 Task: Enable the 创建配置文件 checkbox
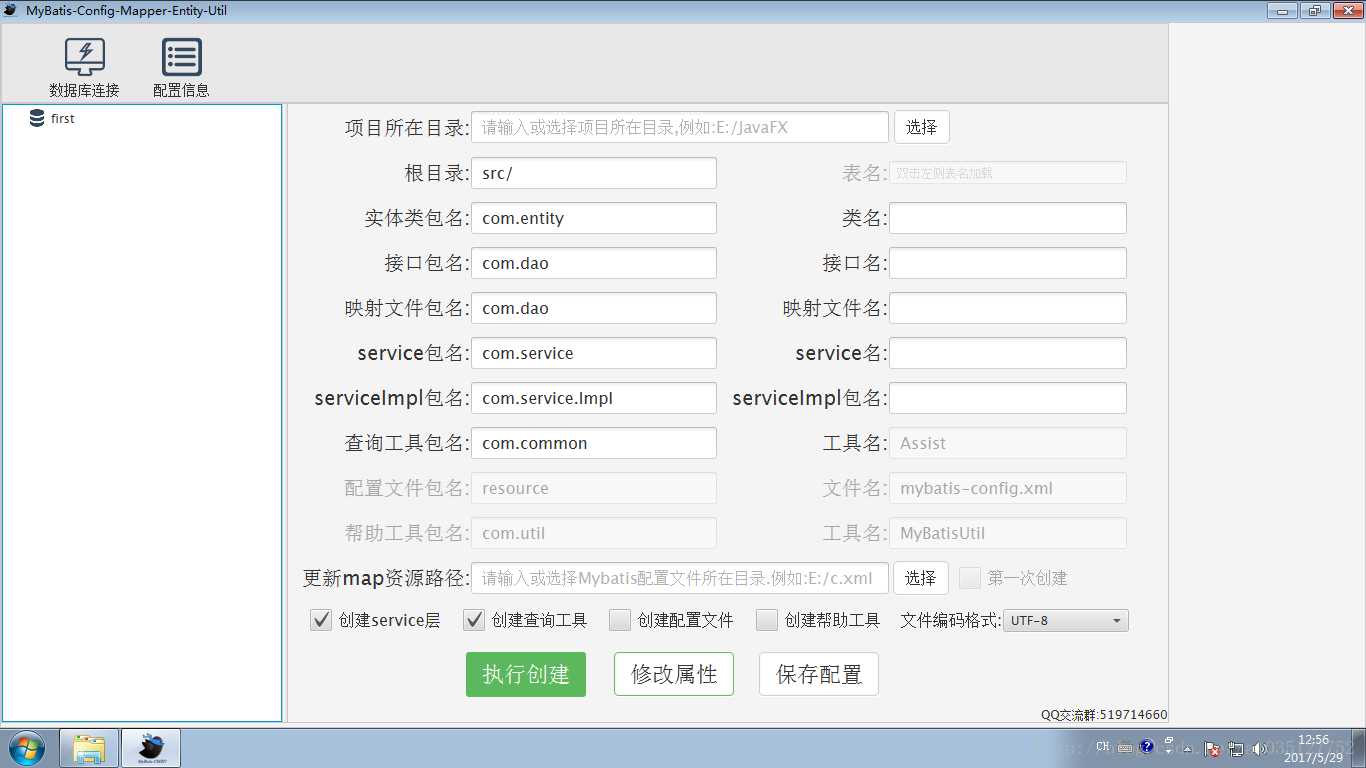pyautogui.click(x=620, y=620)
